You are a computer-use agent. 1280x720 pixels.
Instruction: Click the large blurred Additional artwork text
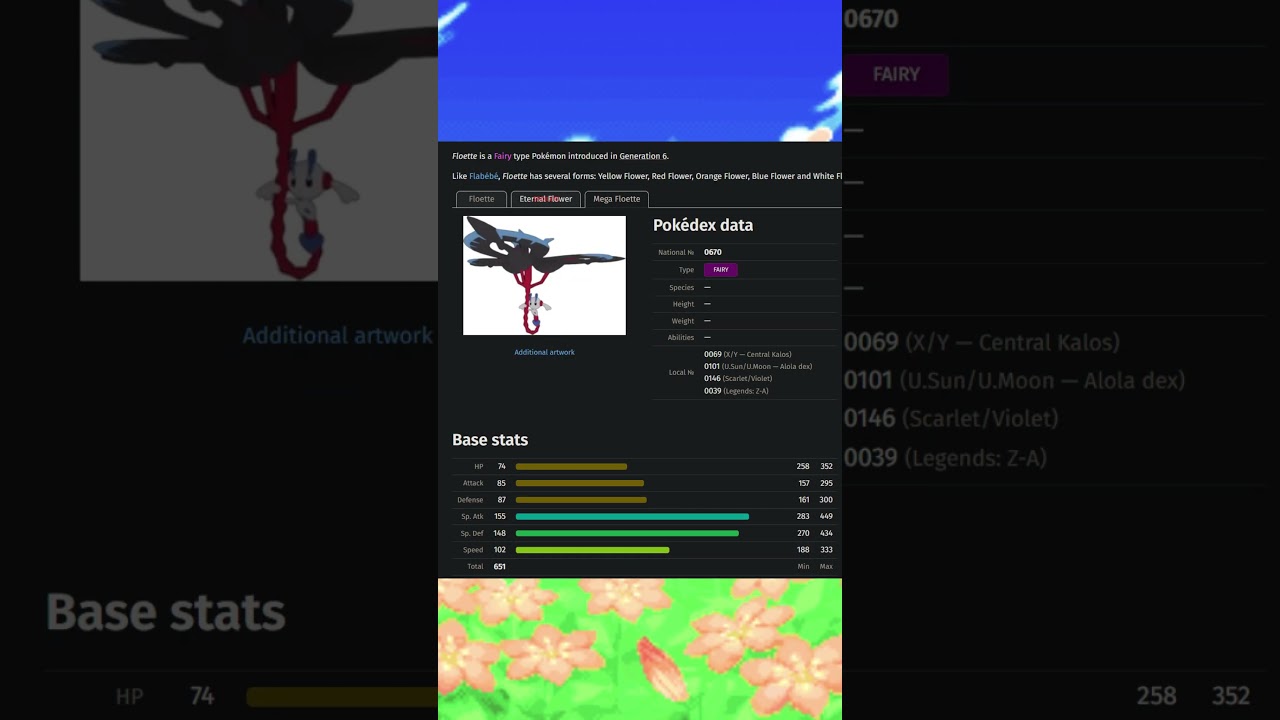click(337, 336)
